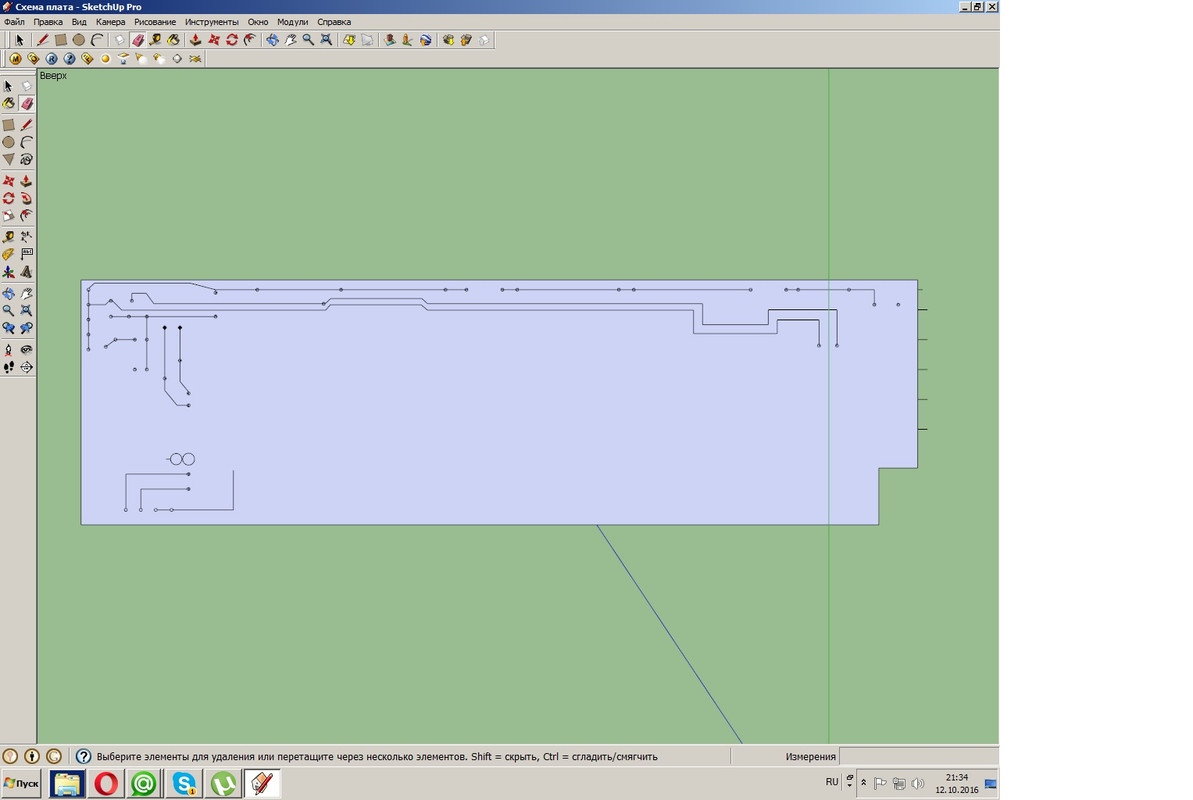The image size is (1193, 800).
Task: Select the Tape Measure tool in top toolbar
Action: pos(155,40)
